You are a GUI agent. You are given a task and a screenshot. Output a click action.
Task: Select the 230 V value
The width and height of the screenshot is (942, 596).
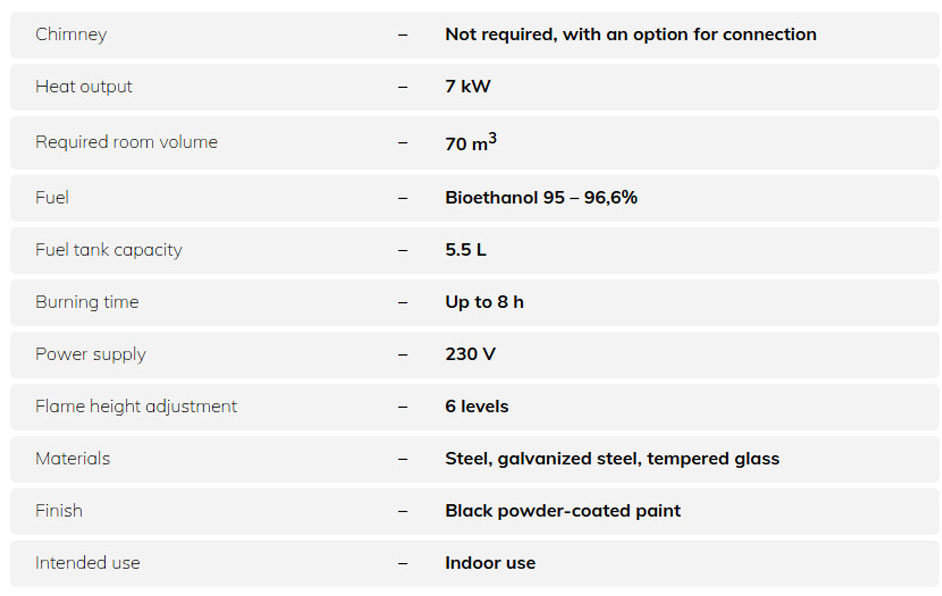click(x=470, y=354)
